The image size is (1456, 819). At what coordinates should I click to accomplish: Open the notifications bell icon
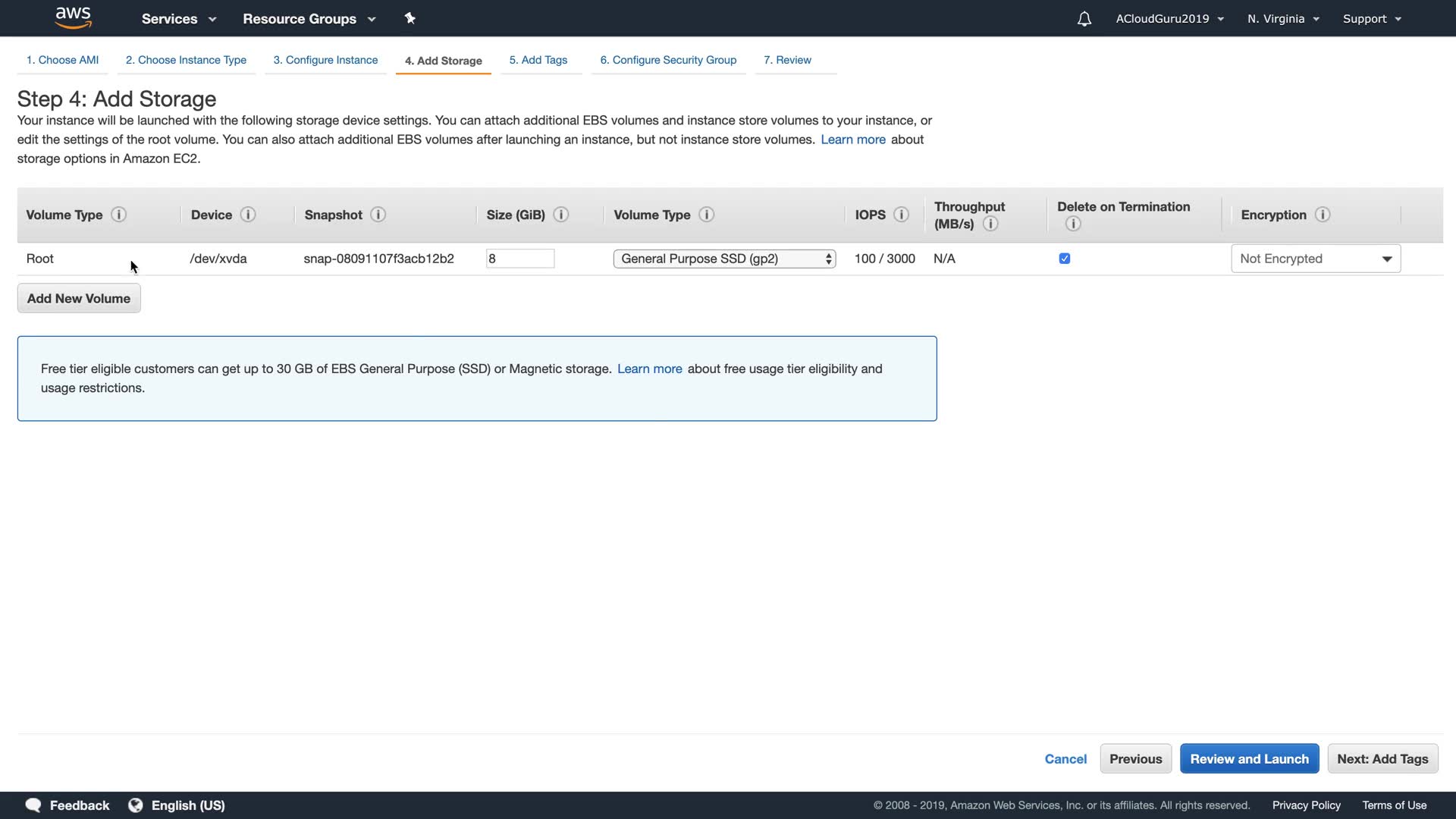pyautogui.click(x=1084, y=19)
